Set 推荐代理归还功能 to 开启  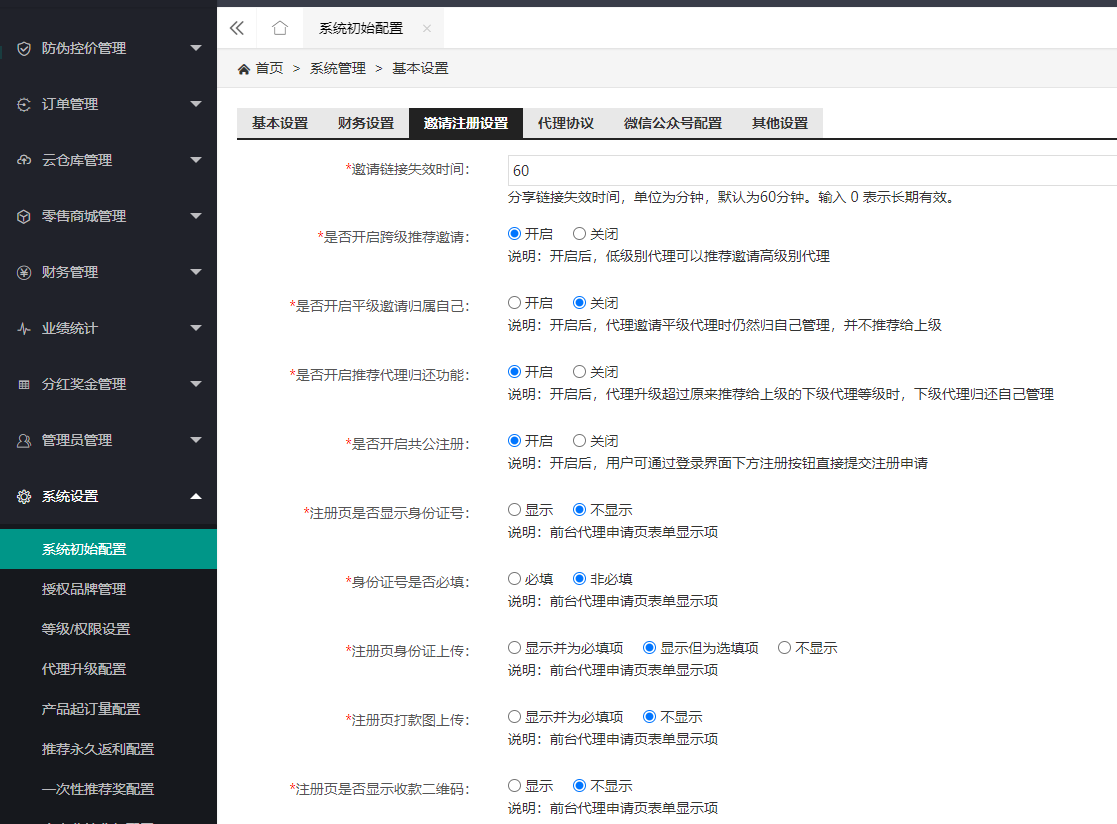[514, 372]
